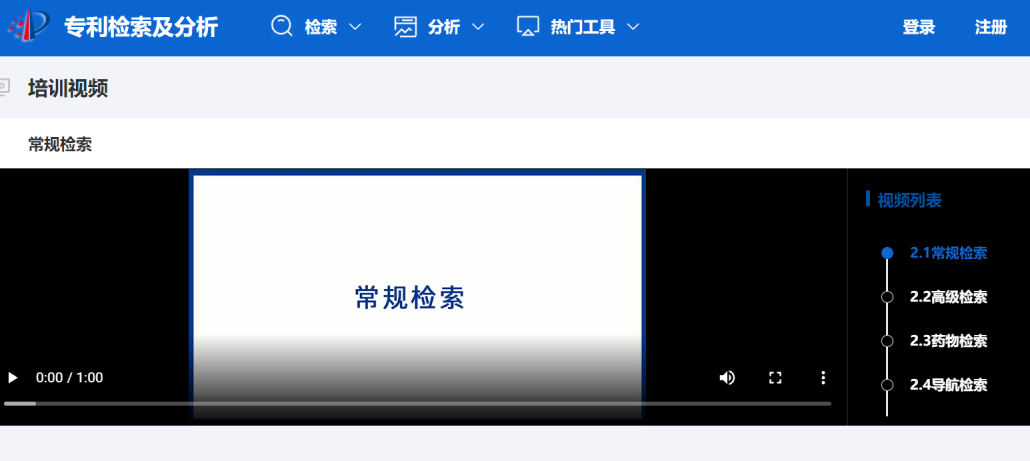Click the 注册 register link
The height and width of the screenshot is (461, 1030).
[991, 27]
